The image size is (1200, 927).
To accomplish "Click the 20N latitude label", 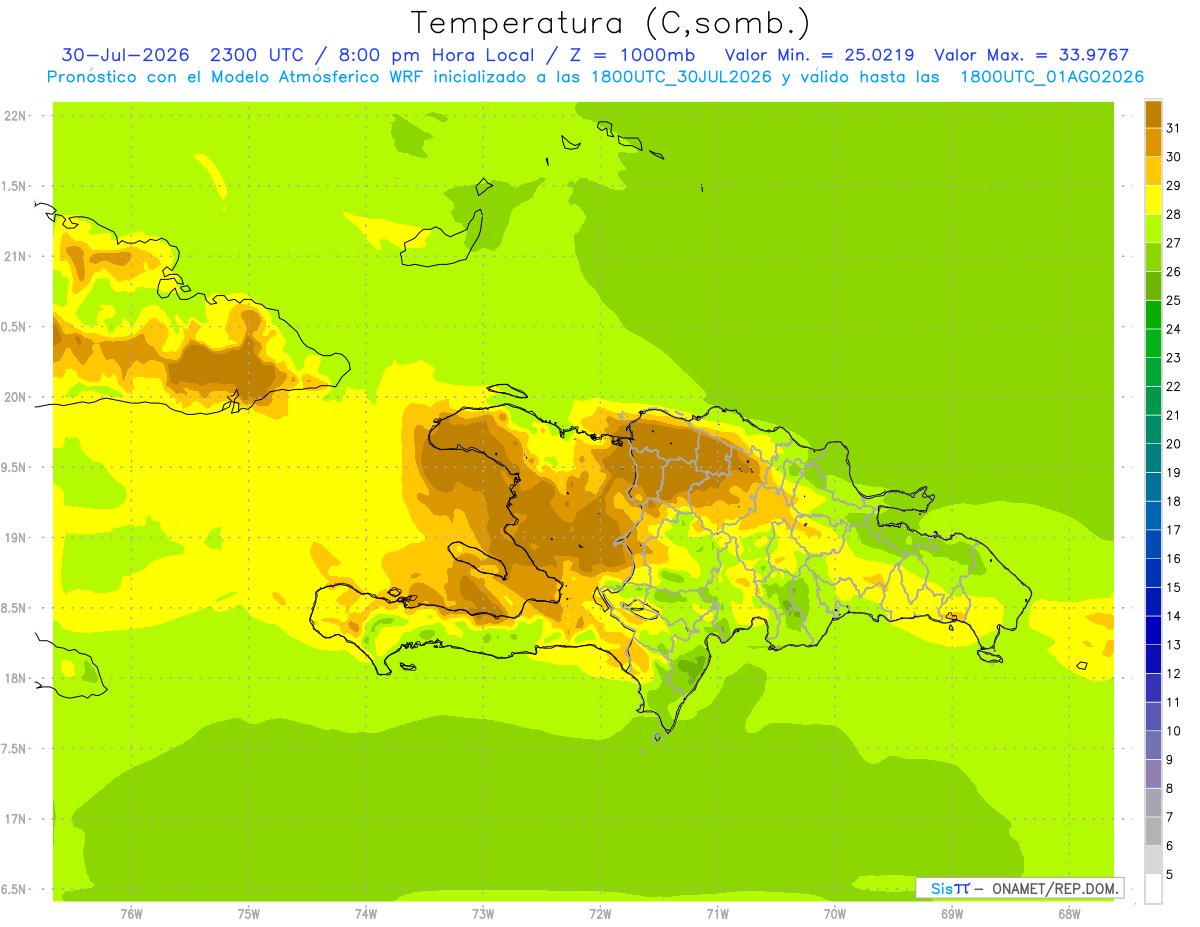I will tap(15, 397).
